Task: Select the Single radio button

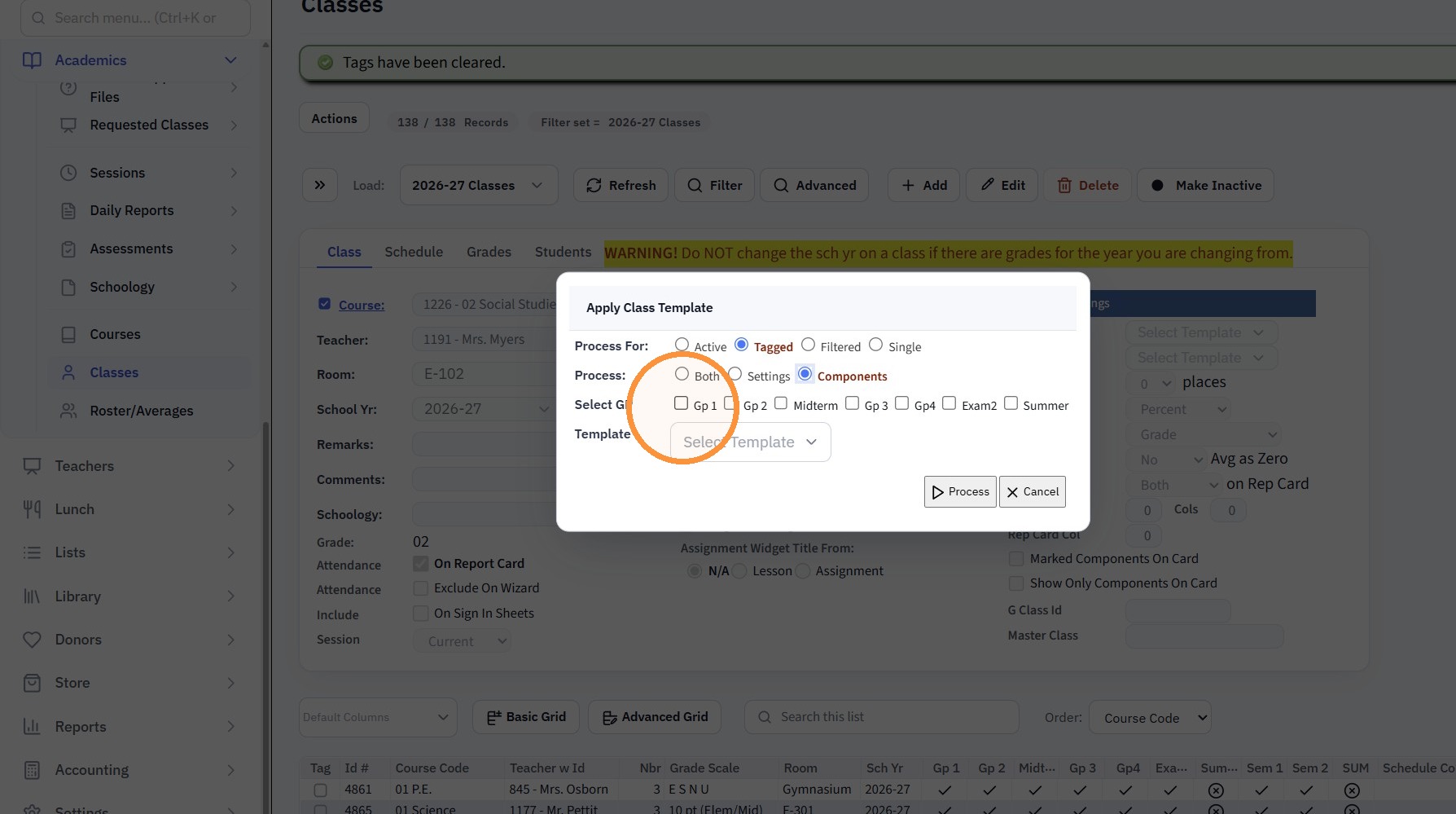Action: tap(876, 345)
